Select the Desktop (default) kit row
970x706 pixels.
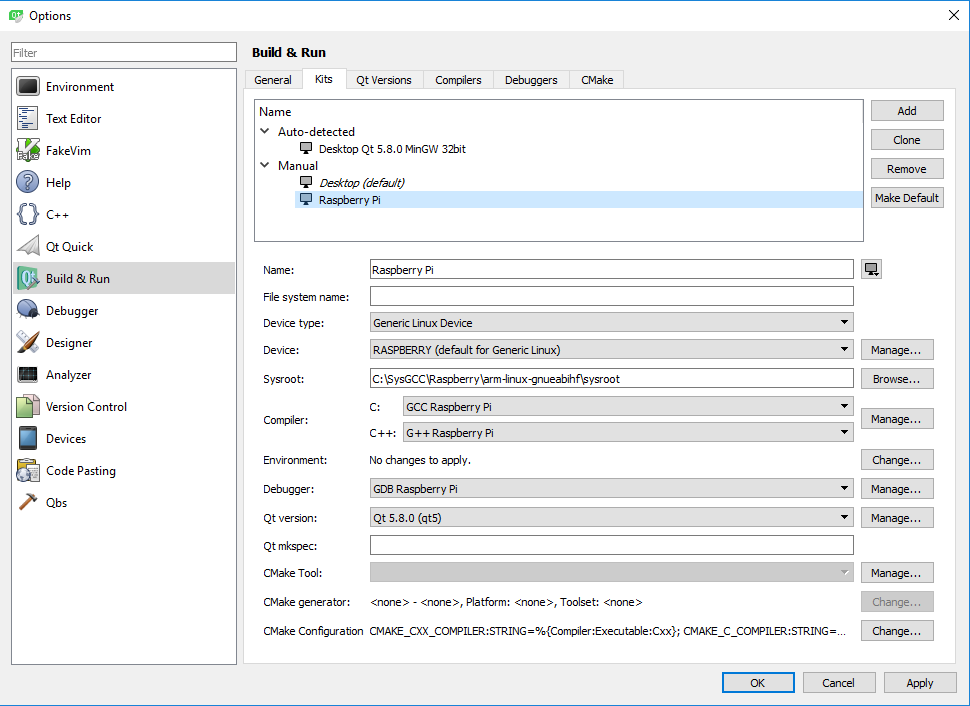[579, 183]
